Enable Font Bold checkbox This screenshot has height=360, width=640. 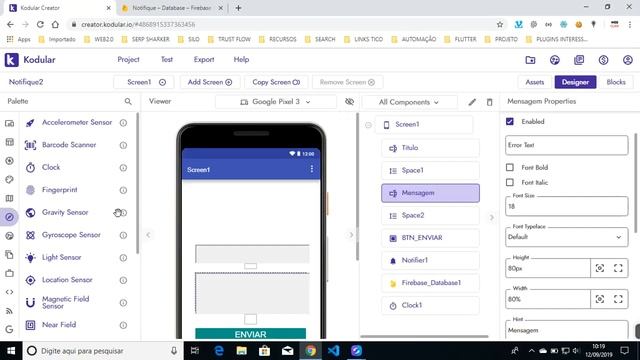[x=510, y=167]
